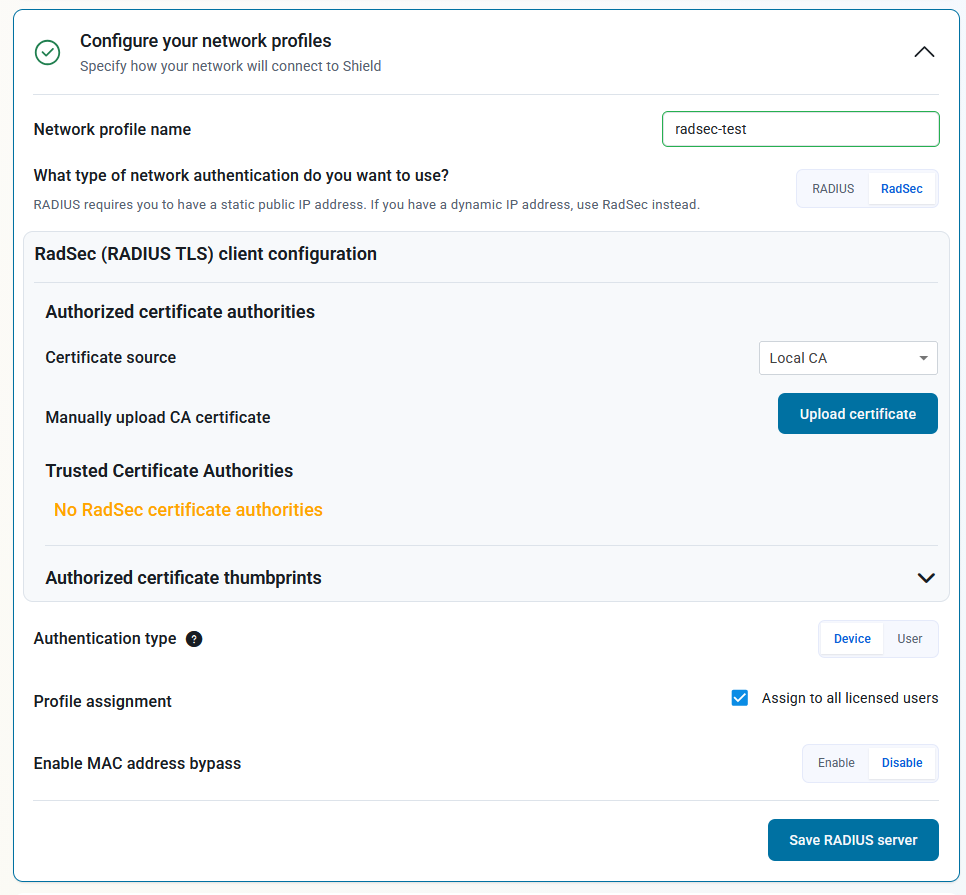Select RadSec authentication option
Image resolution: width=966 pixels, height=895 pixels.
pyautogui.click(x=901, y=188)
